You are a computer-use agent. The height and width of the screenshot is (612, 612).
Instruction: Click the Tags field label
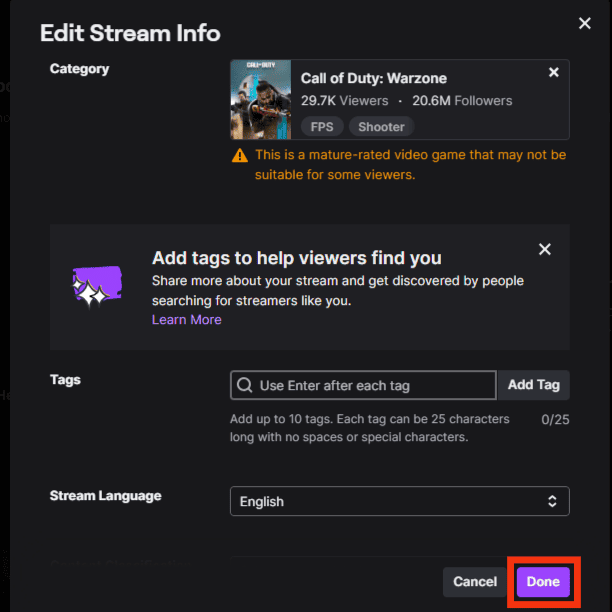coord(65,380)
